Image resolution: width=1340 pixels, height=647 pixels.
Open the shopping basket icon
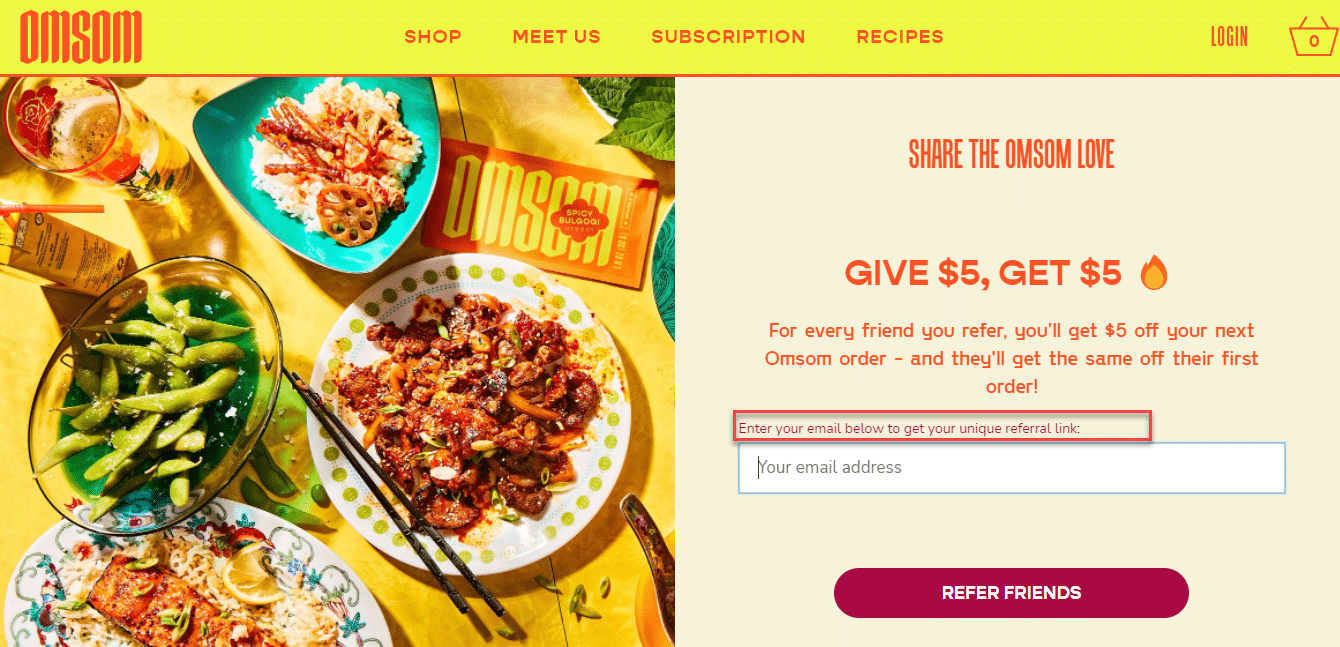click(1313, 37)
